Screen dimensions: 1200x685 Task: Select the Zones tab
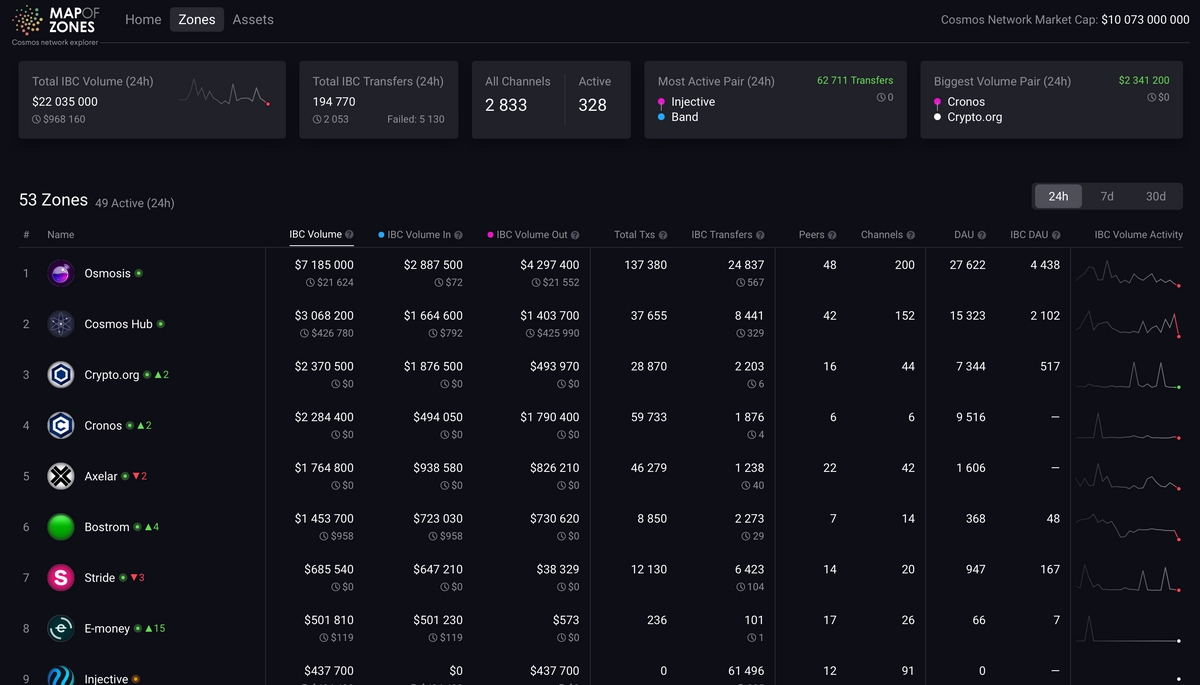pos(197,20)
